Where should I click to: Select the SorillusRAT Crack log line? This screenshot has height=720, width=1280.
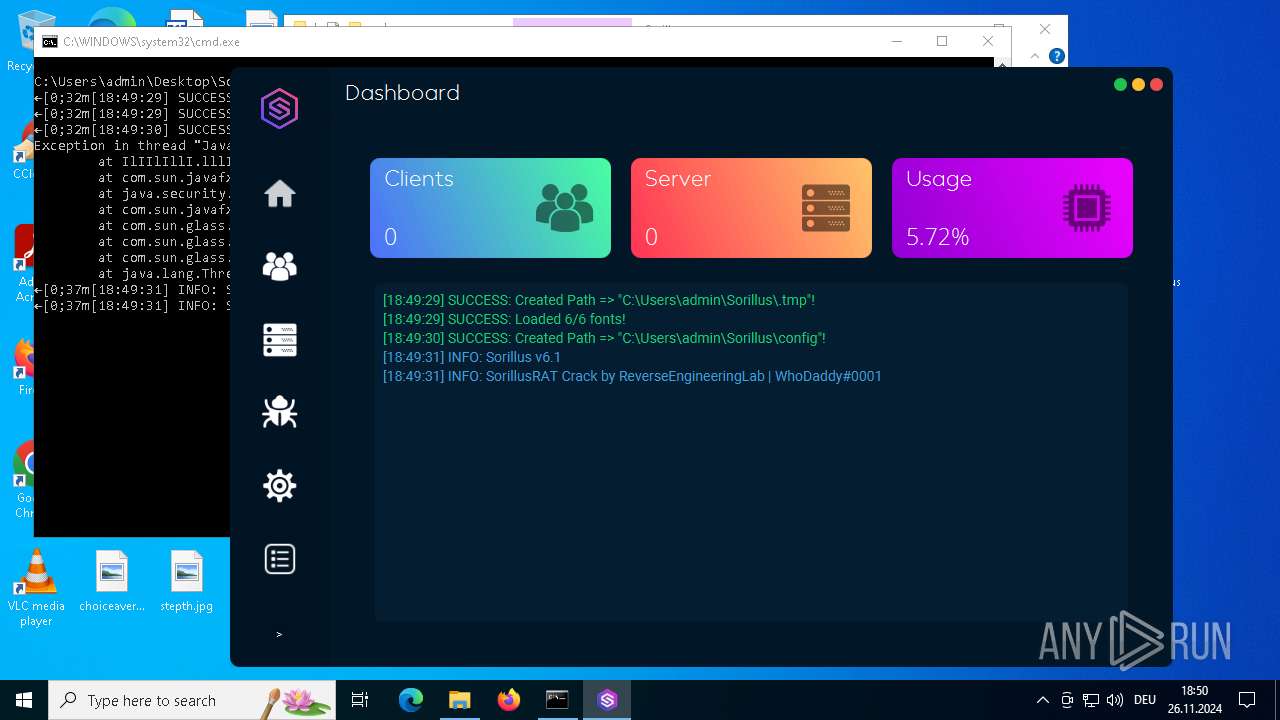click(x=632, y=376)
